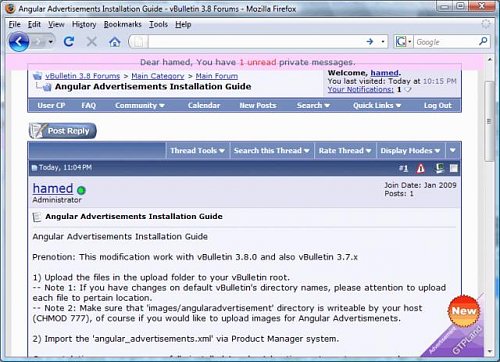Click hamed's green online status icon
Screen dimensions: 500x362
[x=81, y=190]
